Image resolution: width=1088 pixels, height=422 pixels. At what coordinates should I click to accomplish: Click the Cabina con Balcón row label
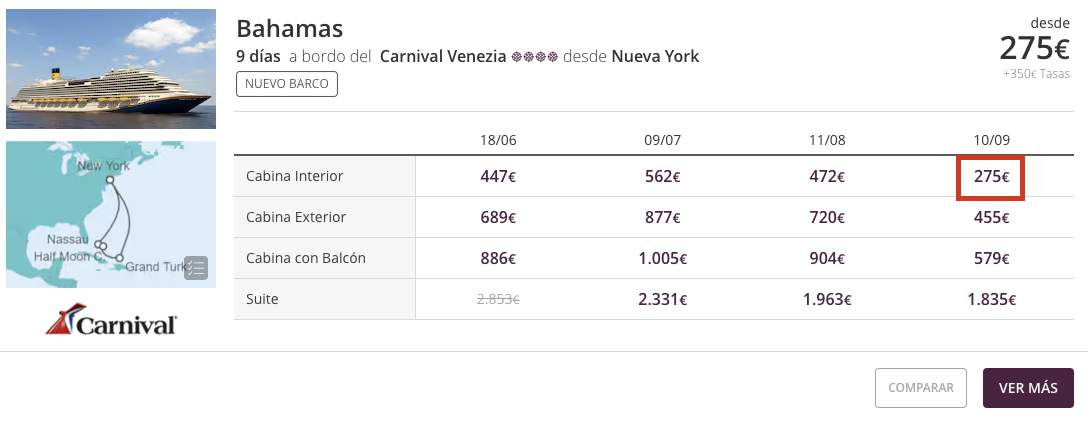point(306,258)
